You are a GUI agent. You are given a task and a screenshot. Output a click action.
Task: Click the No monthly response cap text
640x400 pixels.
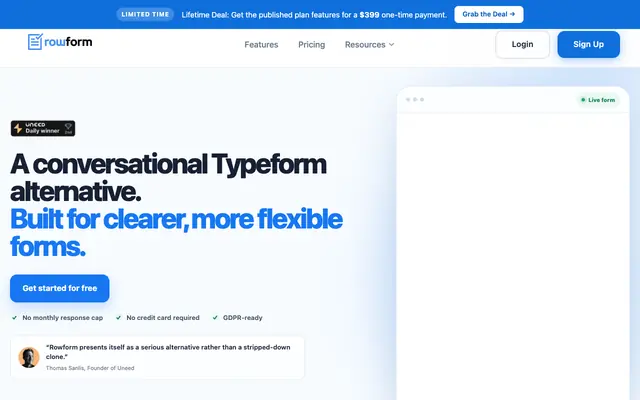pyautogui.click(x=62, y=318)
